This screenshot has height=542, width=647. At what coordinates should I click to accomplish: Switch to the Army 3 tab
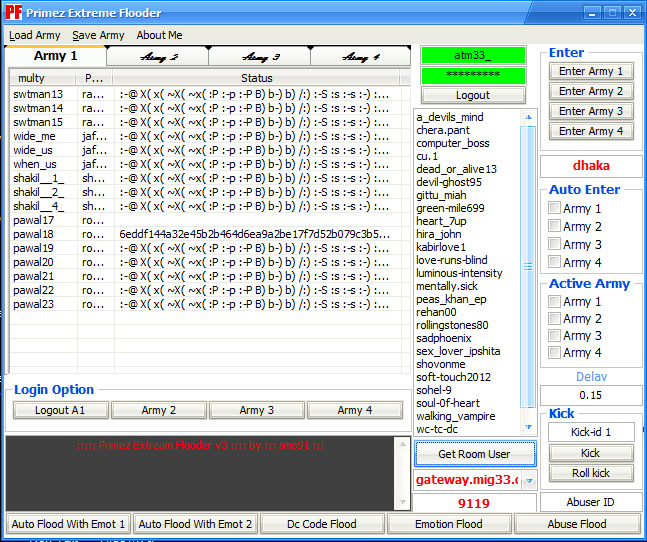point(260,57)
